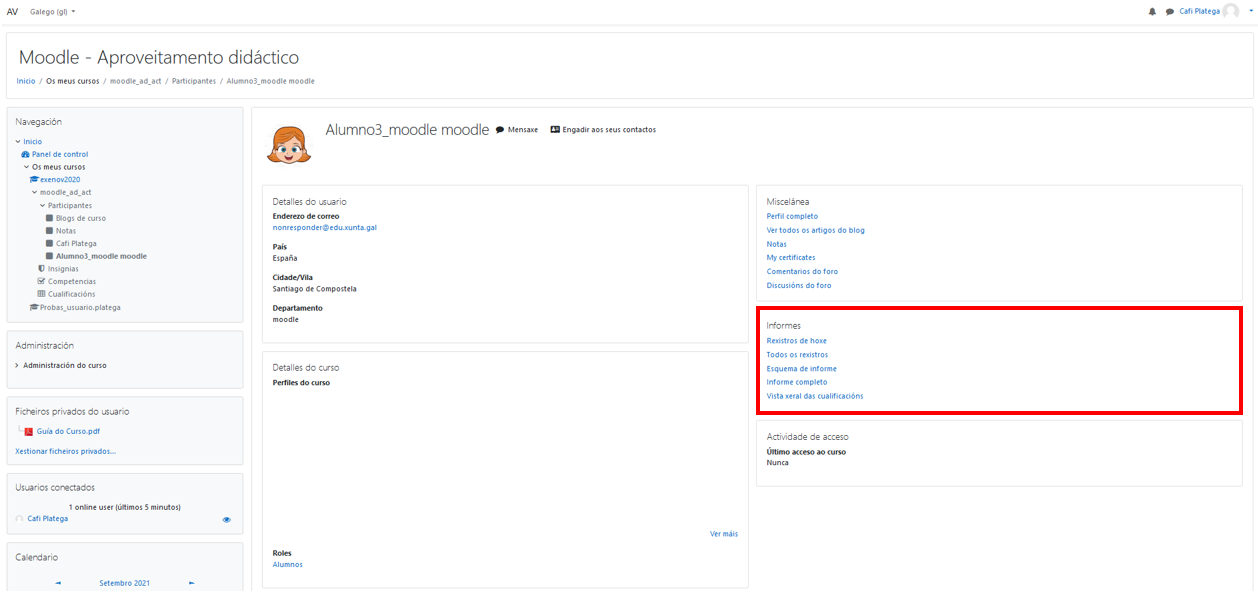Screen dimensions: 1258x595
Task: Toggle online visibility eye icon
Action: [x=227, y=520]
